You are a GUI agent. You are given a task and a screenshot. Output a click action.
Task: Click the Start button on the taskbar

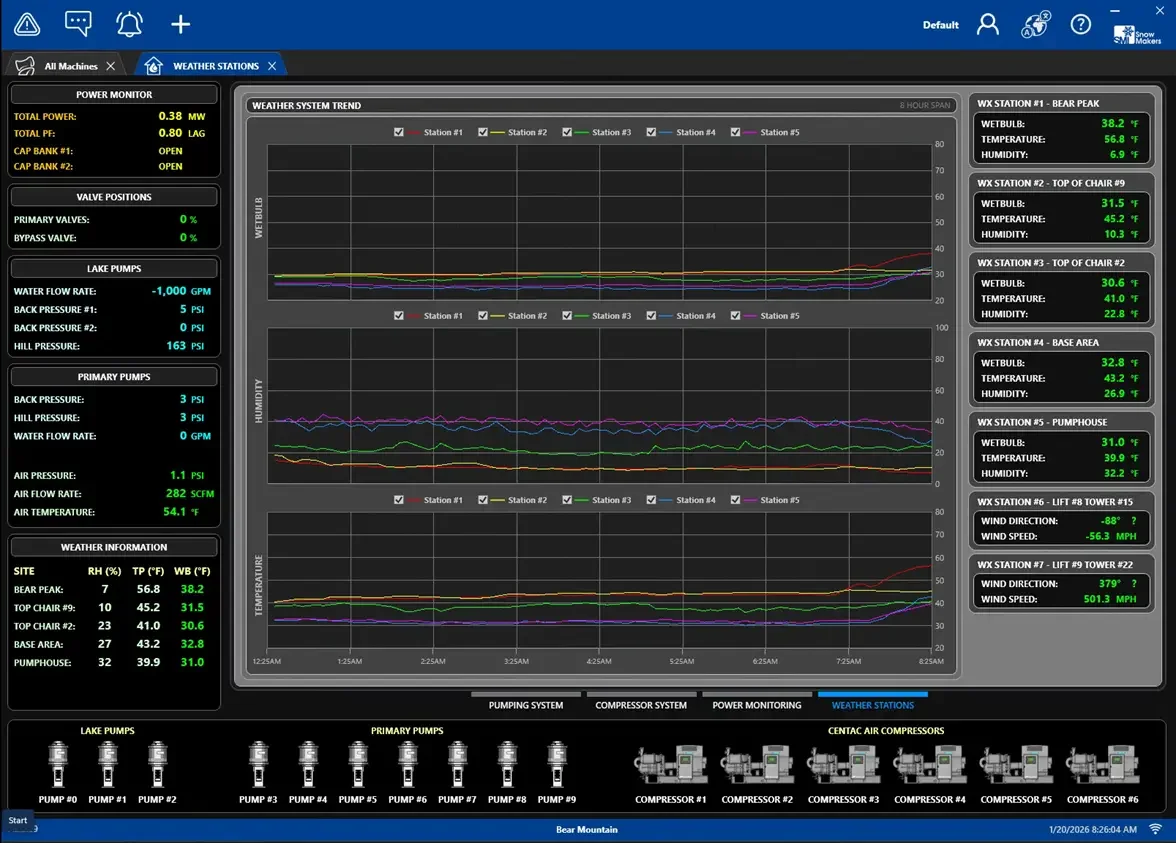tap(16, 820)
